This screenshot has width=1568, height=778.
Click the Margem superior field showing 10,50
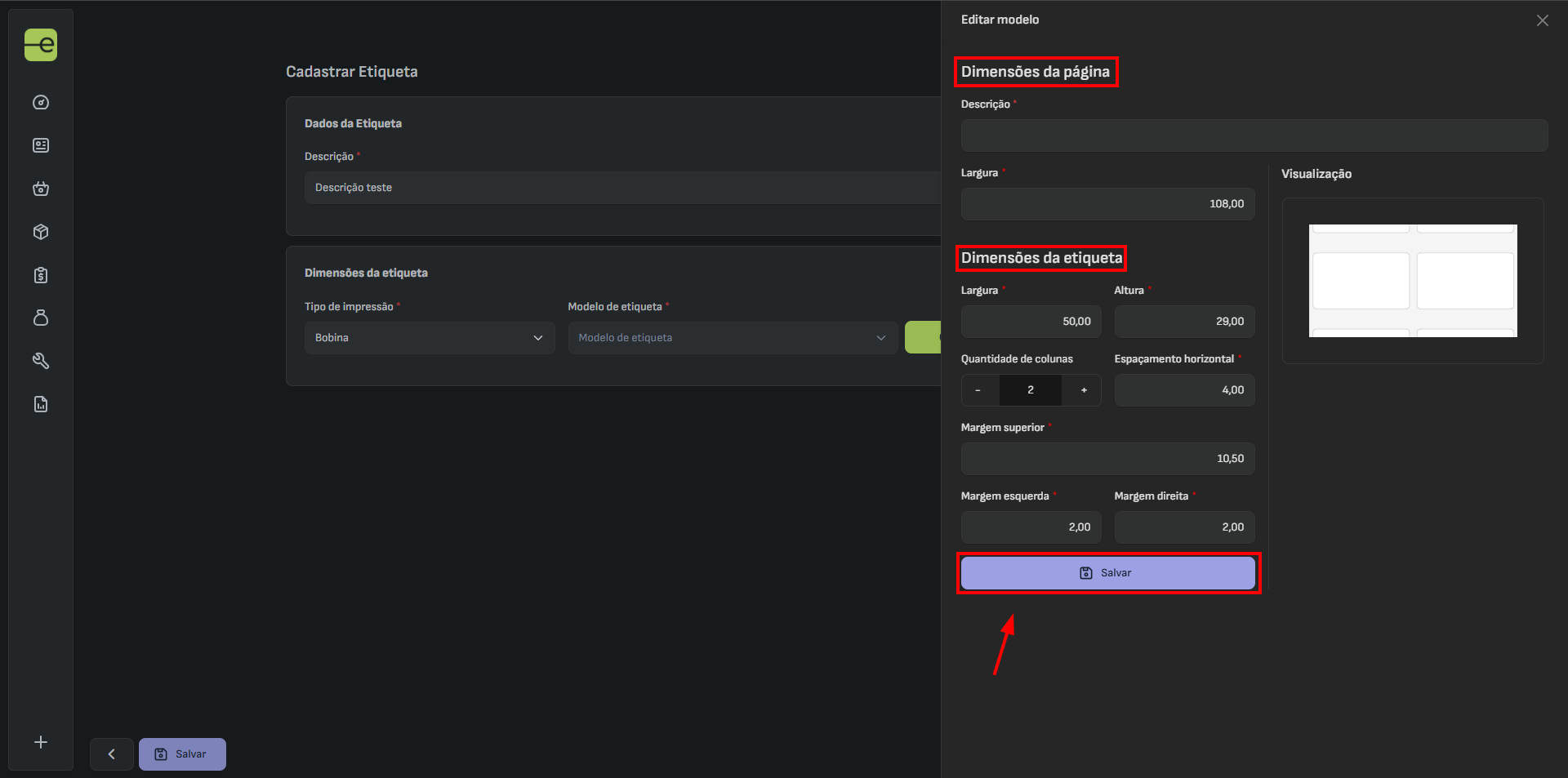click(x=1107, y=459)
